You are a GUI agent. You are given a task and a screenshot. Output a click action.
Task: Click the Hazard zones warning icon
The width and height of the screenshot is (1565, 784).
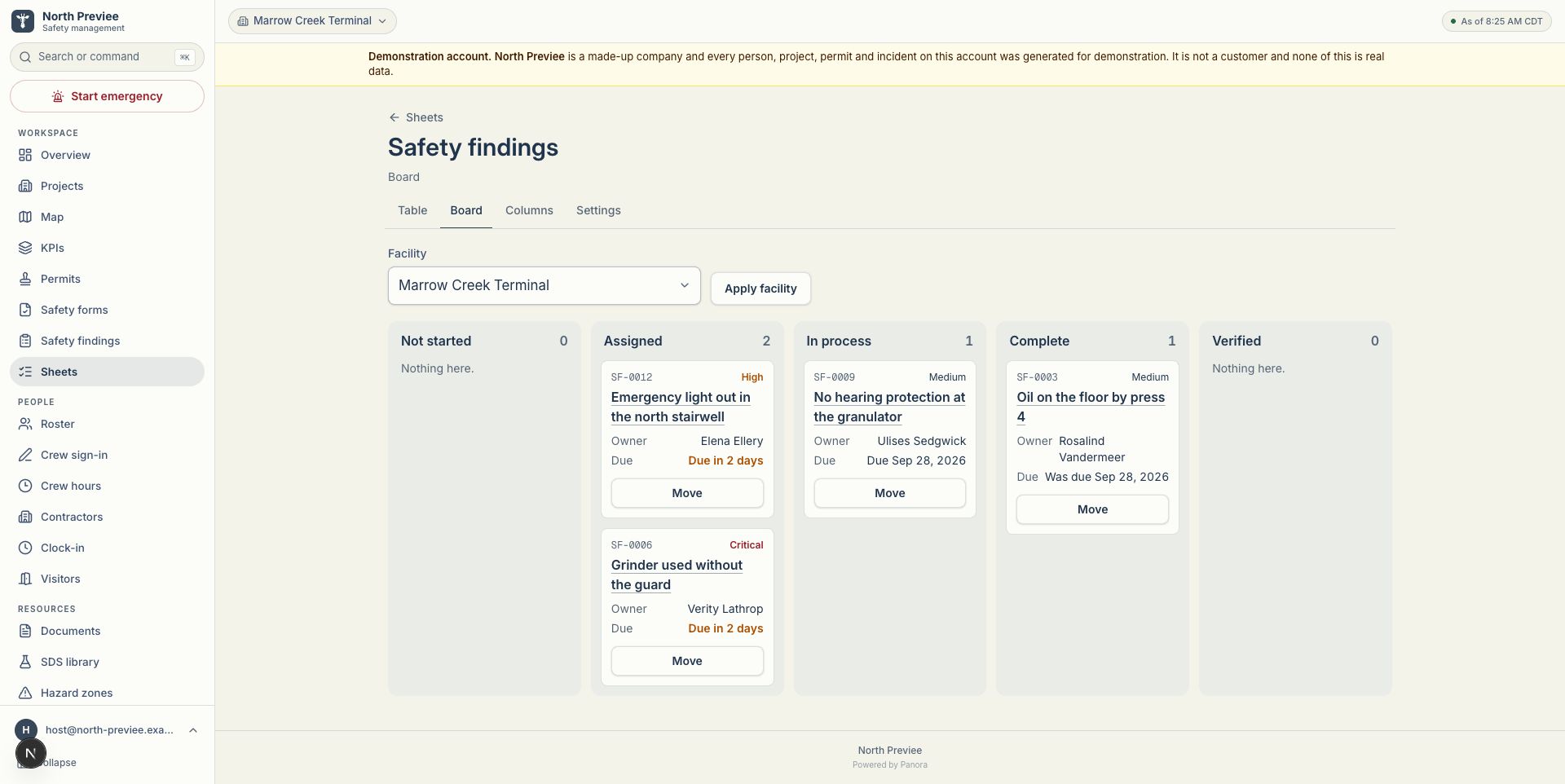coord(25,693)
